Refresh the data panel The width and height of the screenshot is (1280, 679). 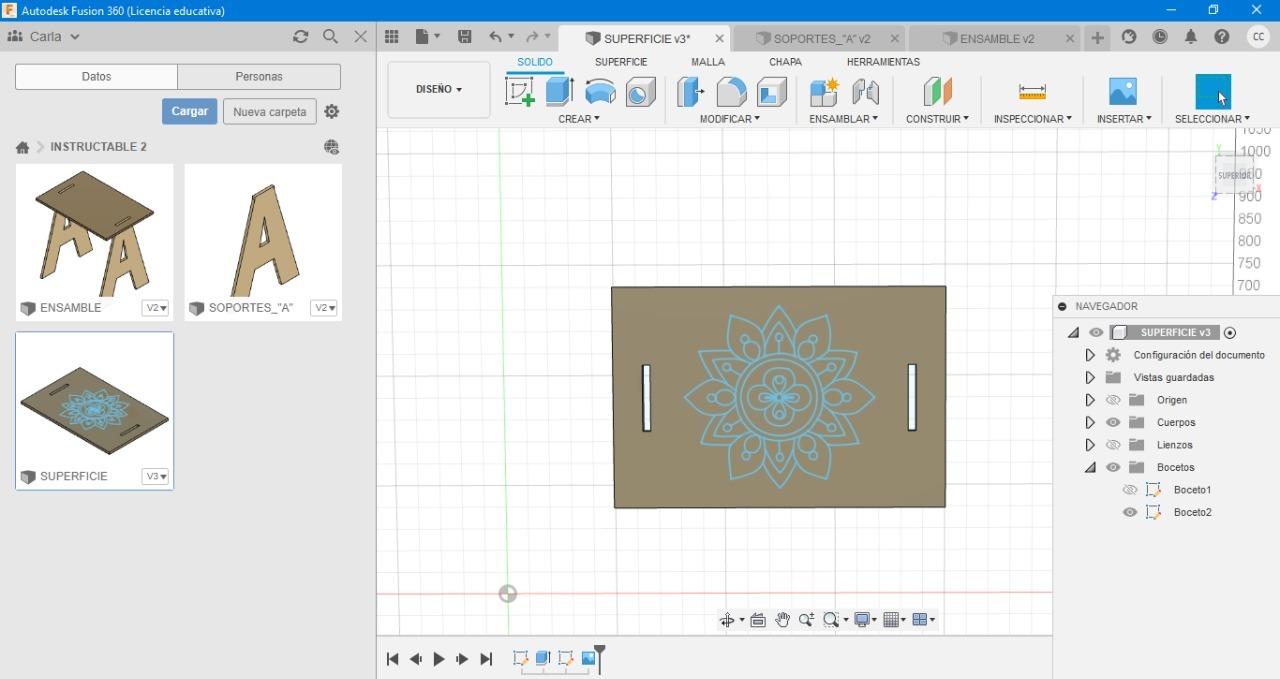point(300,36)
